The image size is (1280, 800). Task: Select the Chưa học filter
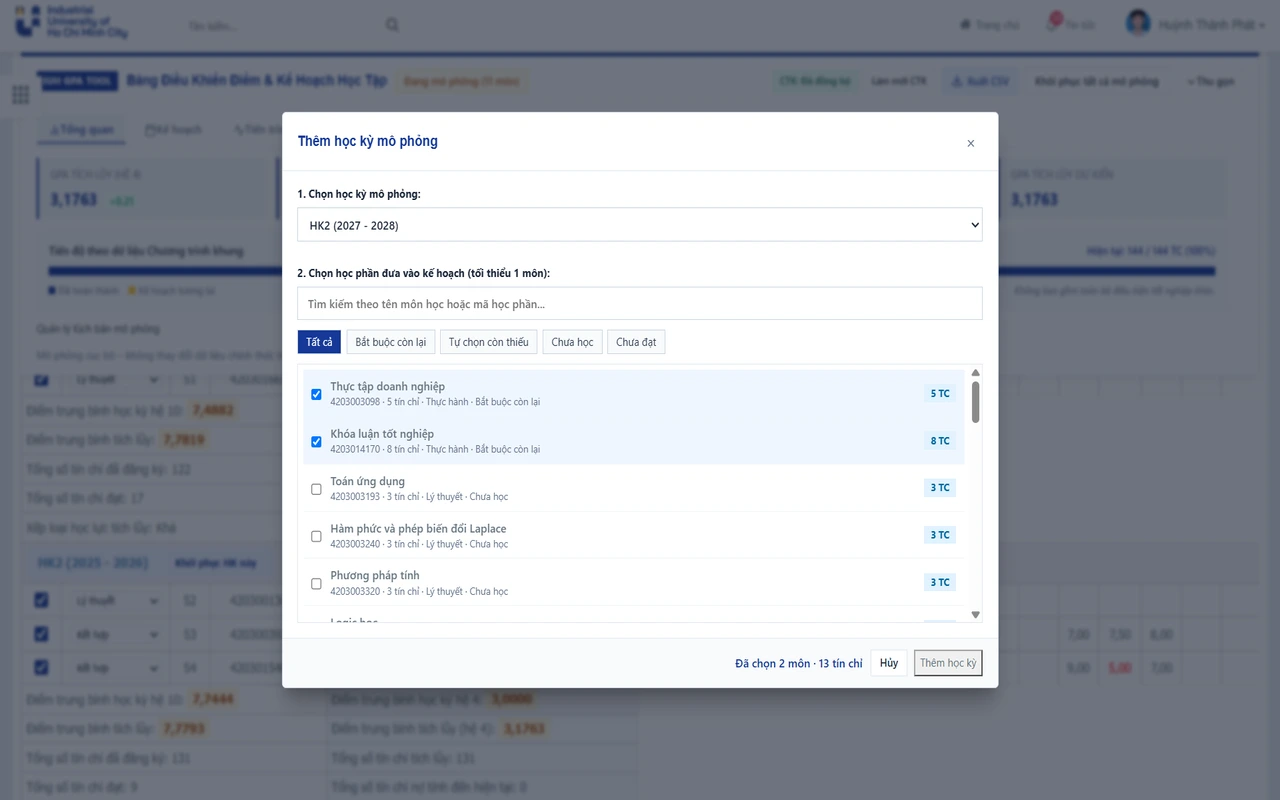[572, 342]
